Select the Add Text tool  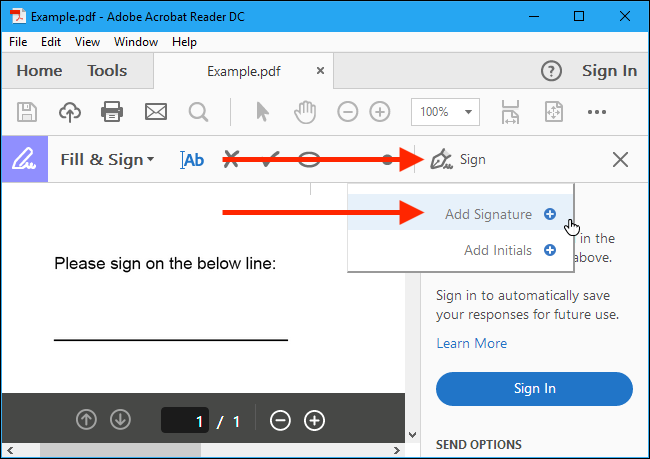click(x=192, y=160)
